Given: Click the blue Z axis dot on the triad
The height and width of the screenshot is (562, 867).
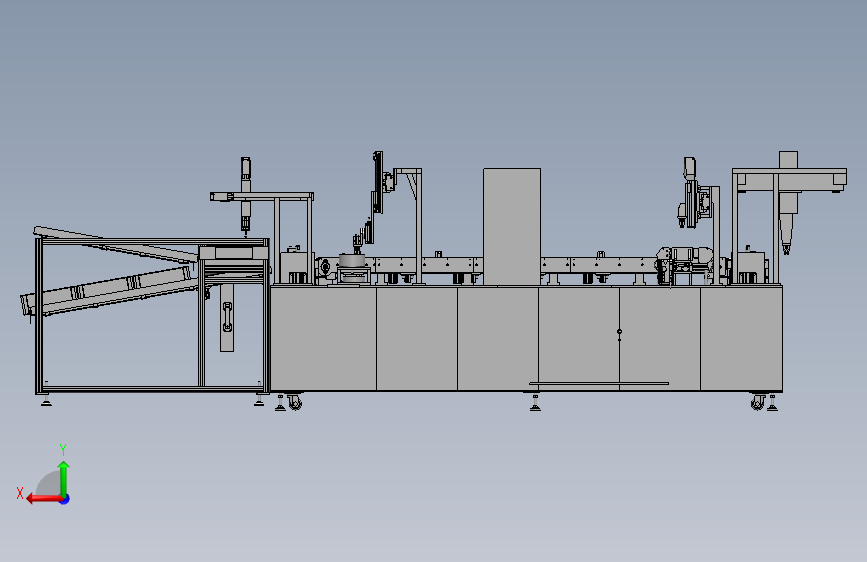Looking at the screenshot, I should 65,499.
